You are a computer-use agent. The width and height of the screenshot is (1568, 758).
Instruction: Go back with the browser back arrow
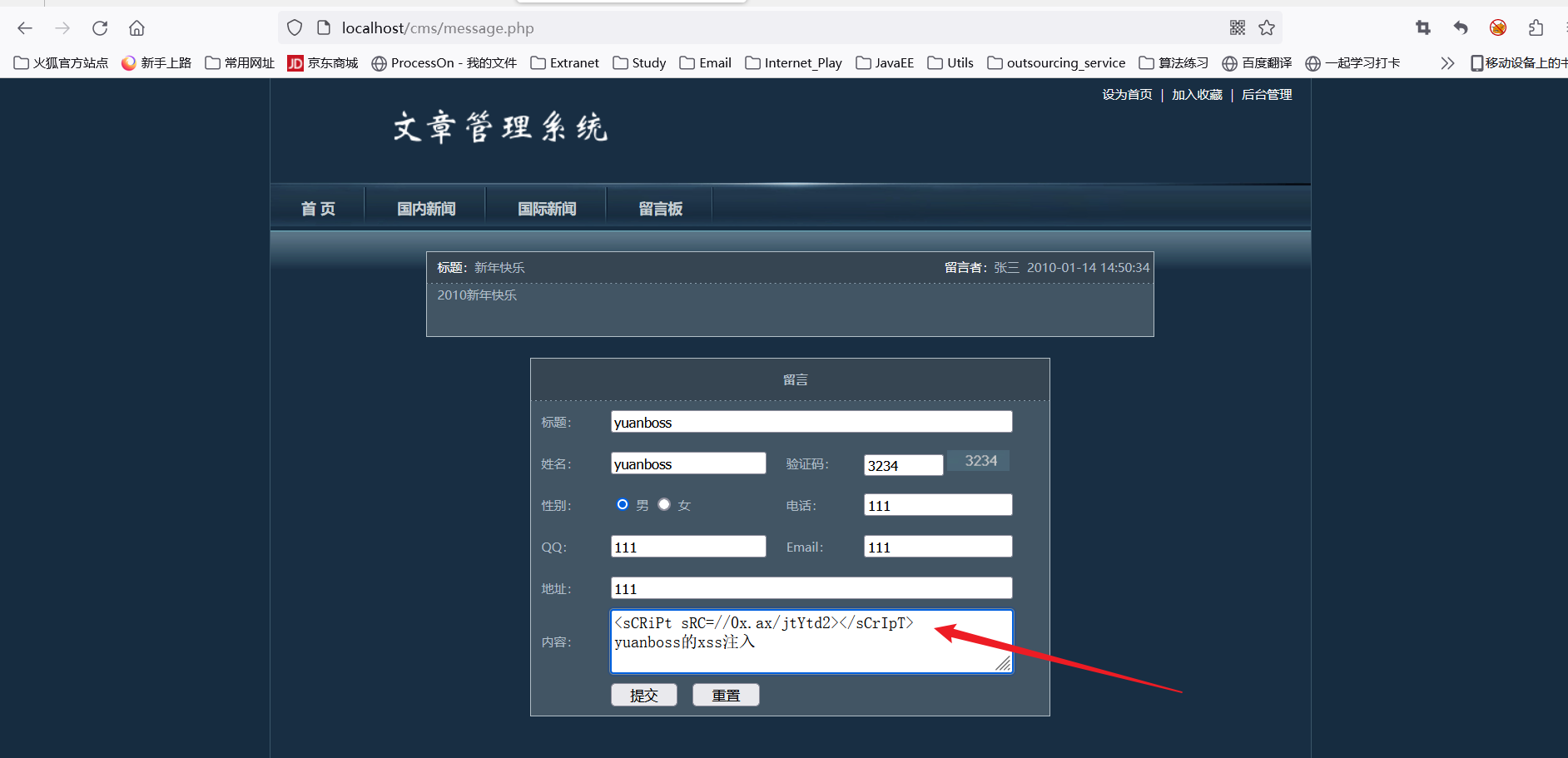tap(25, 28)
